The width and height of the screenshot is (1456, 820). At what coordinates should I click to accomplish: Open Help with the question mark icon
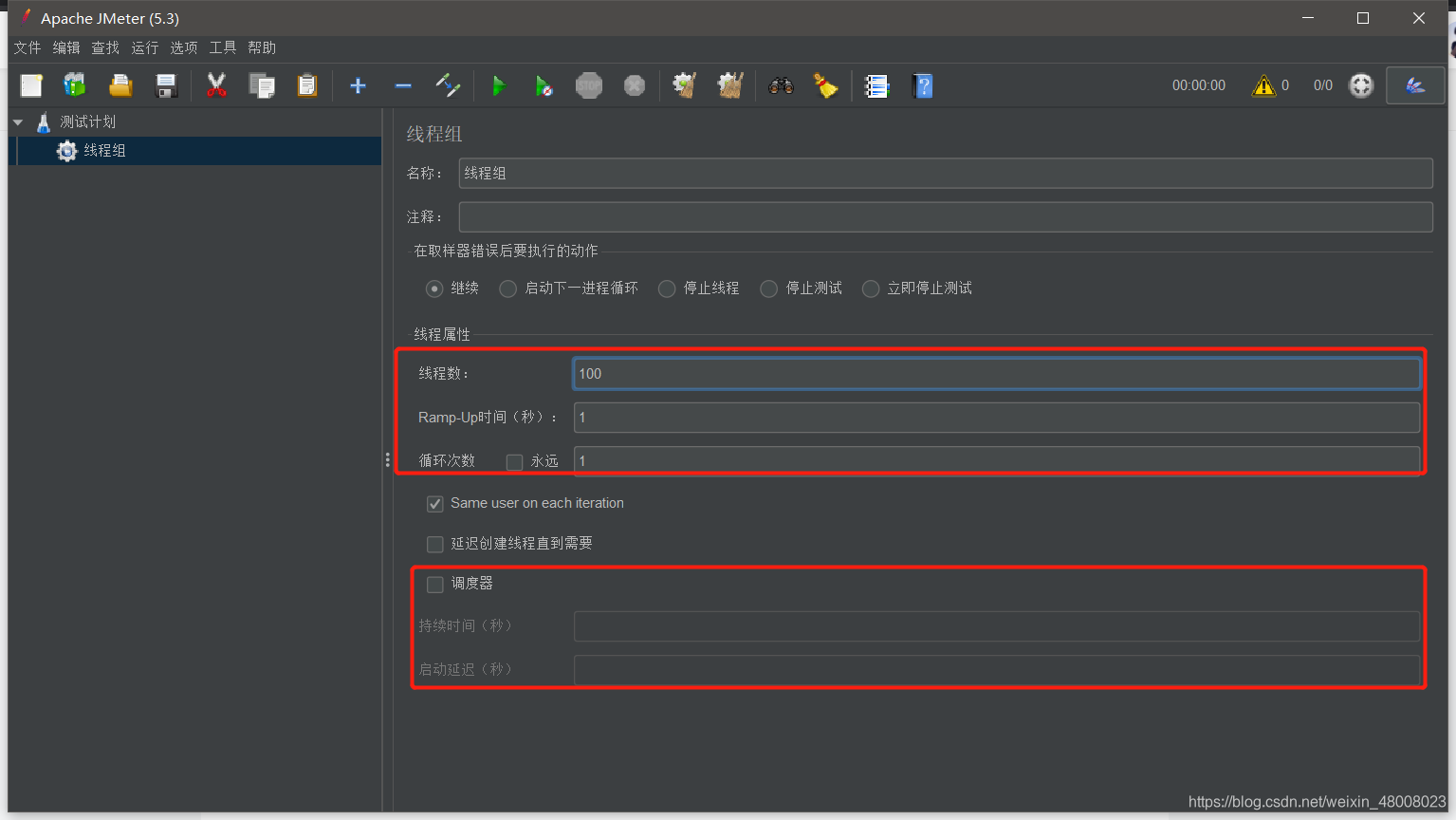point(922,85)
